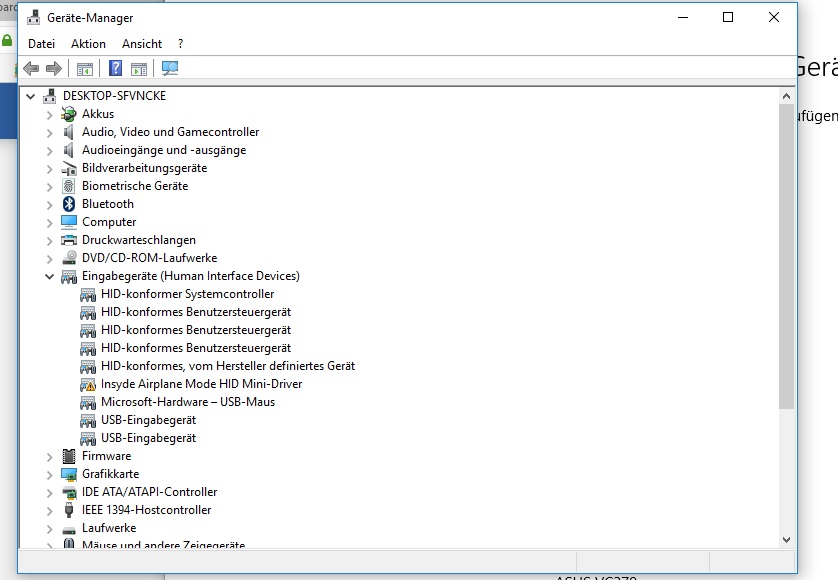Open the Datei menu

(41, 44)
